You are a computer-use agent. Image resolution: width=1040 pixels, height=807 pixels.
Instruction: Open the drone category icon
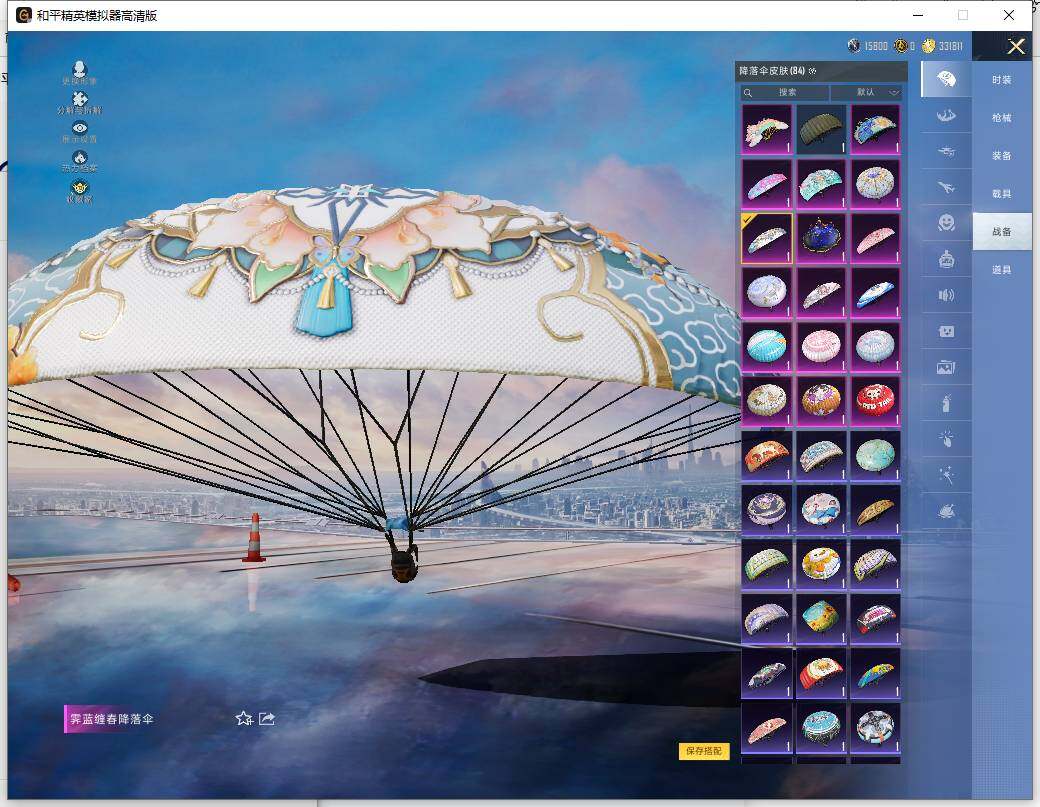coord(945,151)
